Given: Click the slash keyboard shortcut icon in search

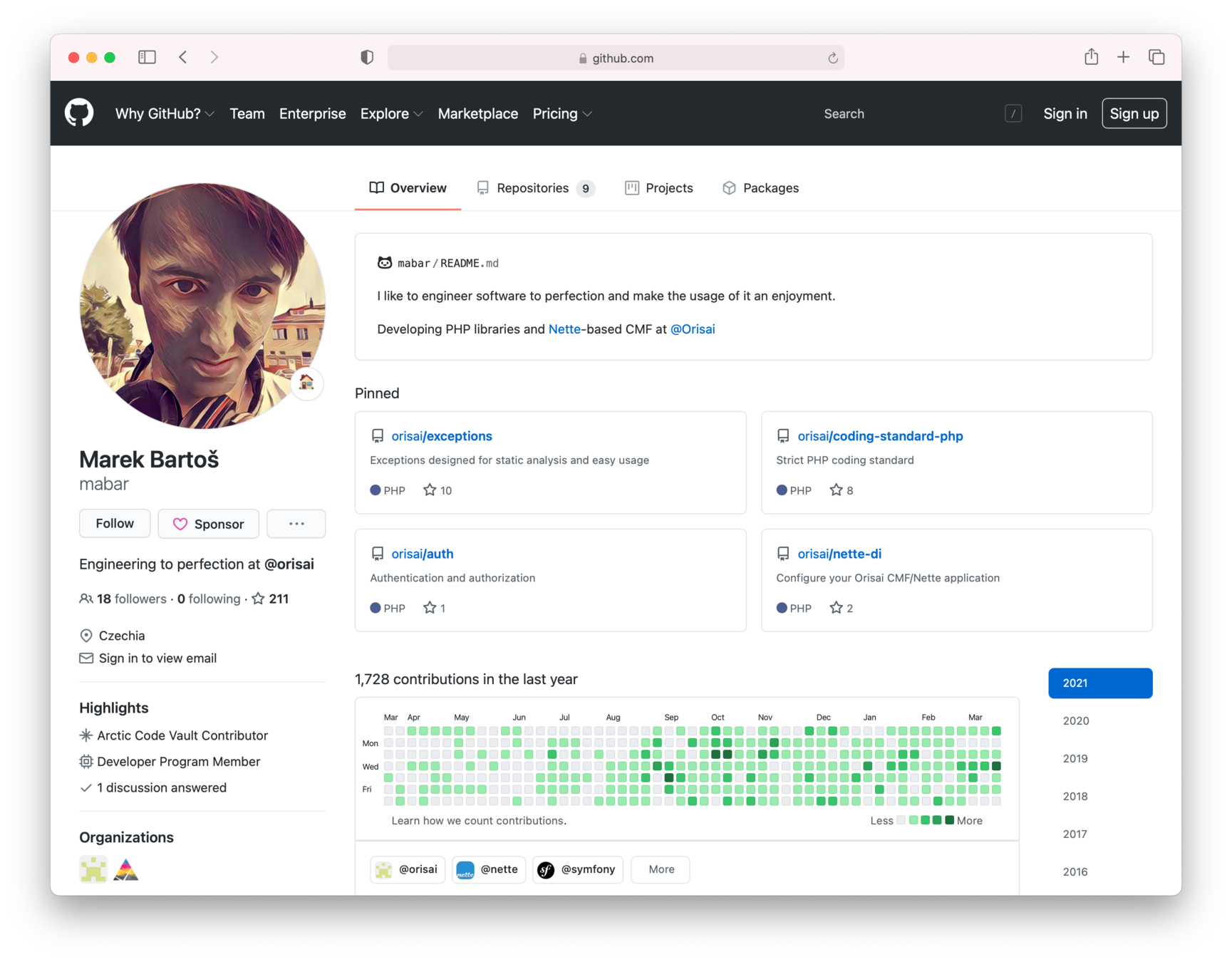Looking at the screenshot, I should coord(1013,113).
